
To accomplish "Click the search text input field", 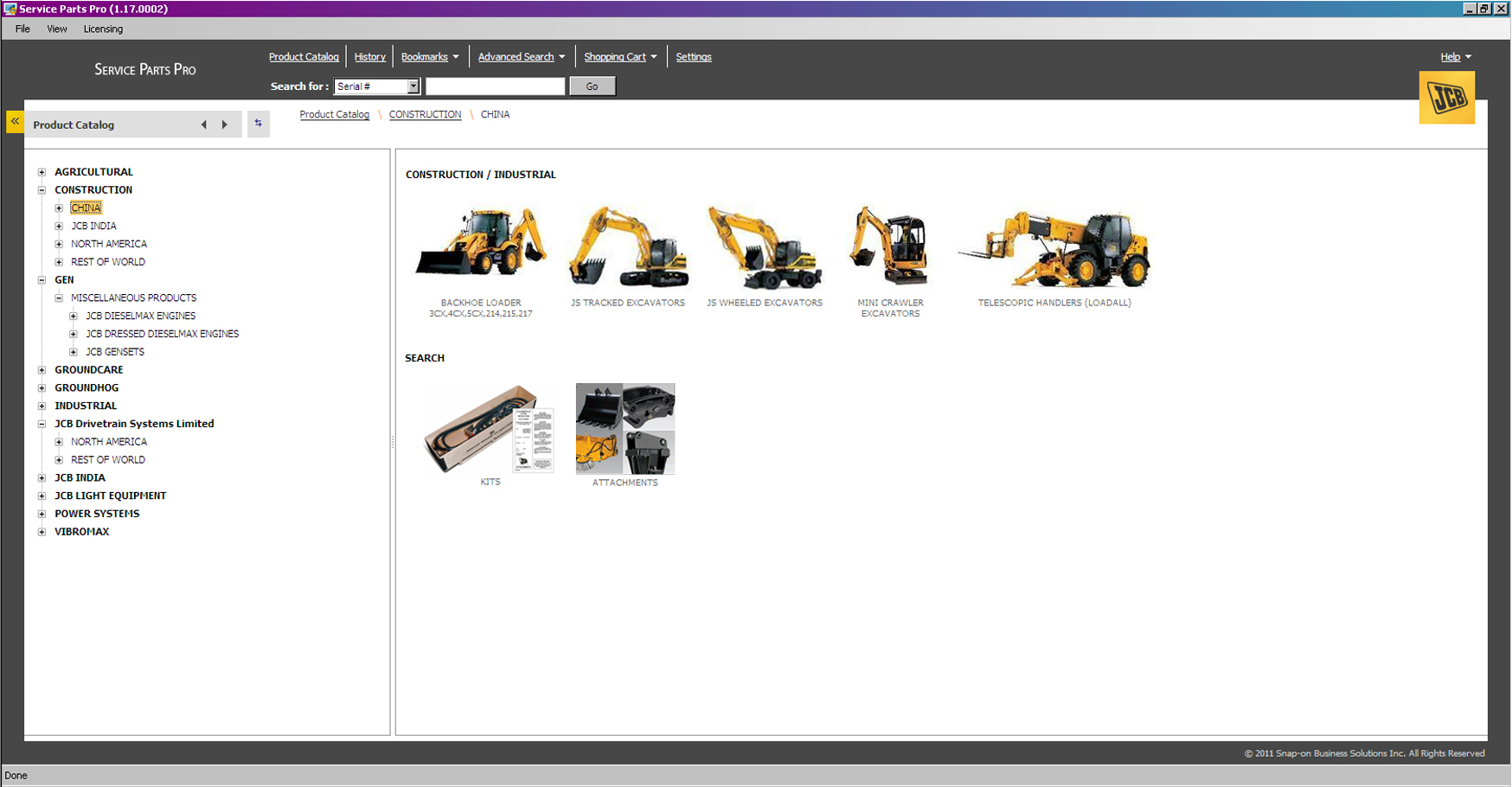I will click(495, 86).
